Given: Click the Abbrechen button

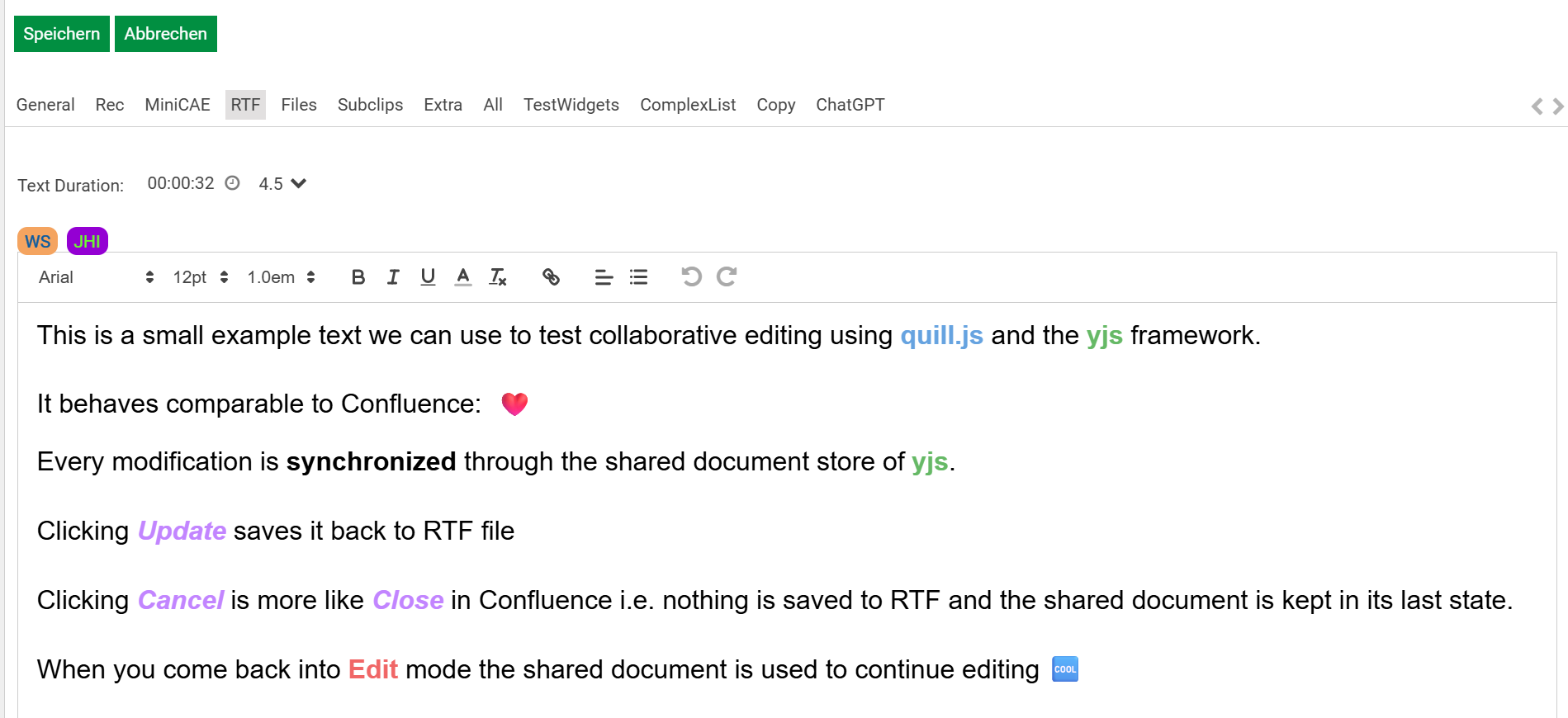Looking at the screenshot, I should pyautogui.click(x=166, y=34).
